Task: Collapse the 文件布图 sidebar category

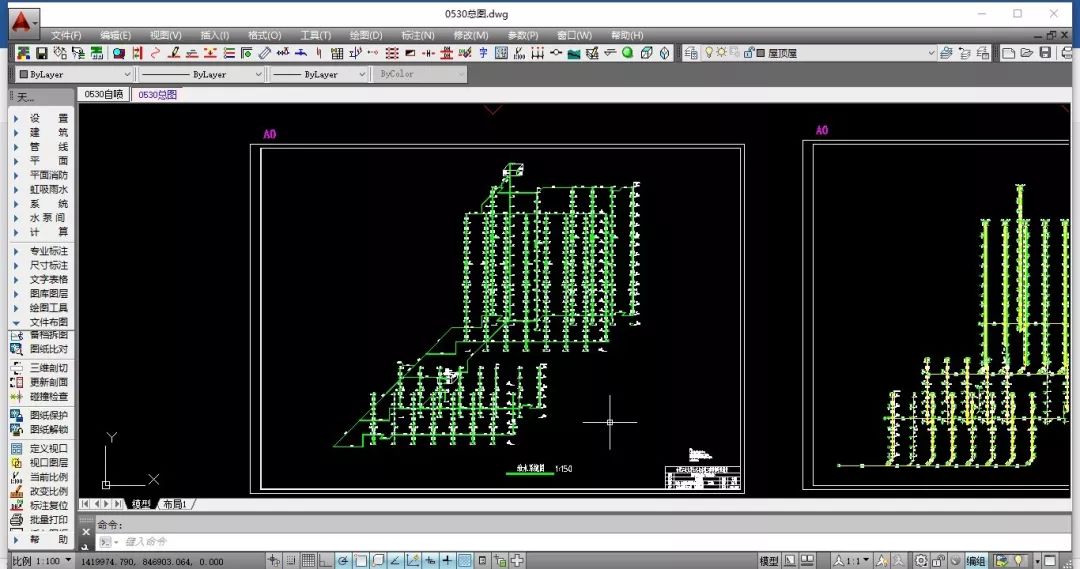Action: coord(41,322)
